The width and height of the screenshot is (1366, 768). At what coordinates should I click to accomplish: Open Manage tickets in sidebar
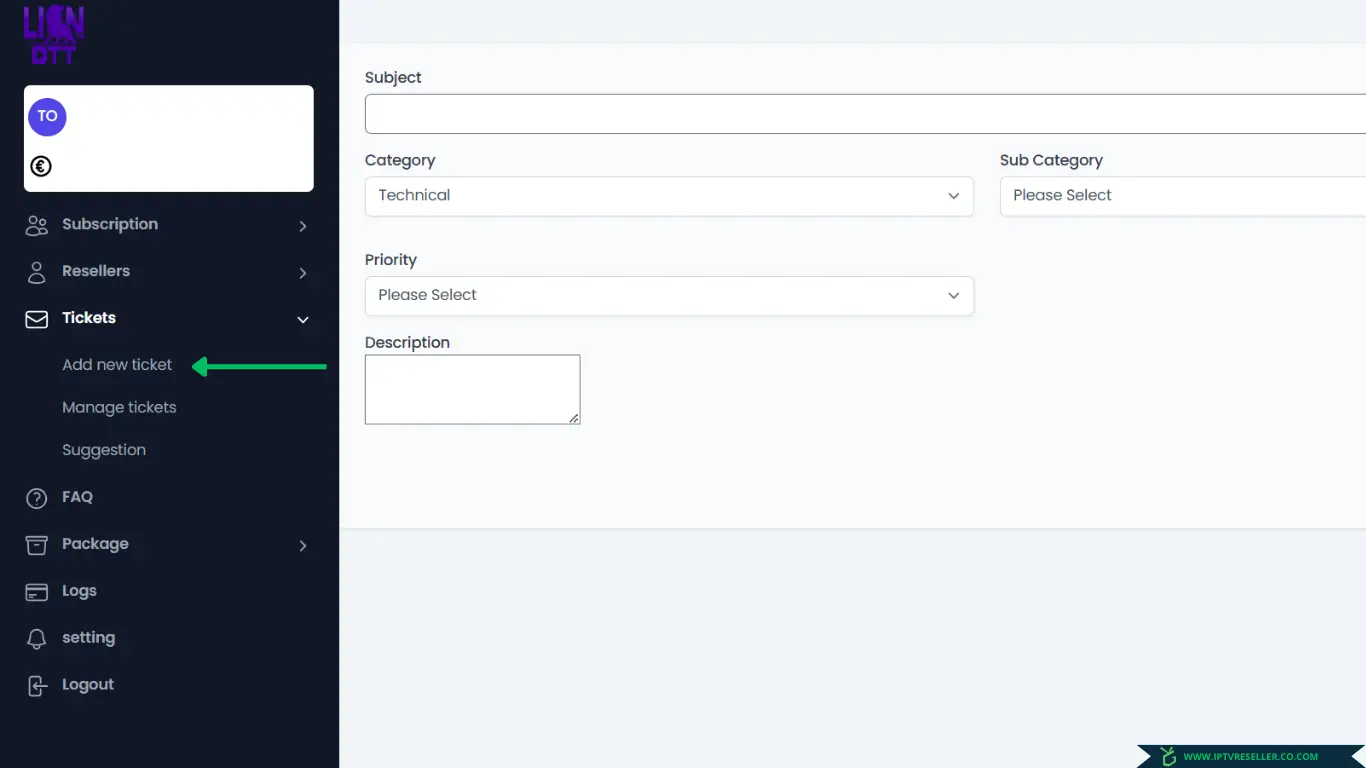(119, 408)
